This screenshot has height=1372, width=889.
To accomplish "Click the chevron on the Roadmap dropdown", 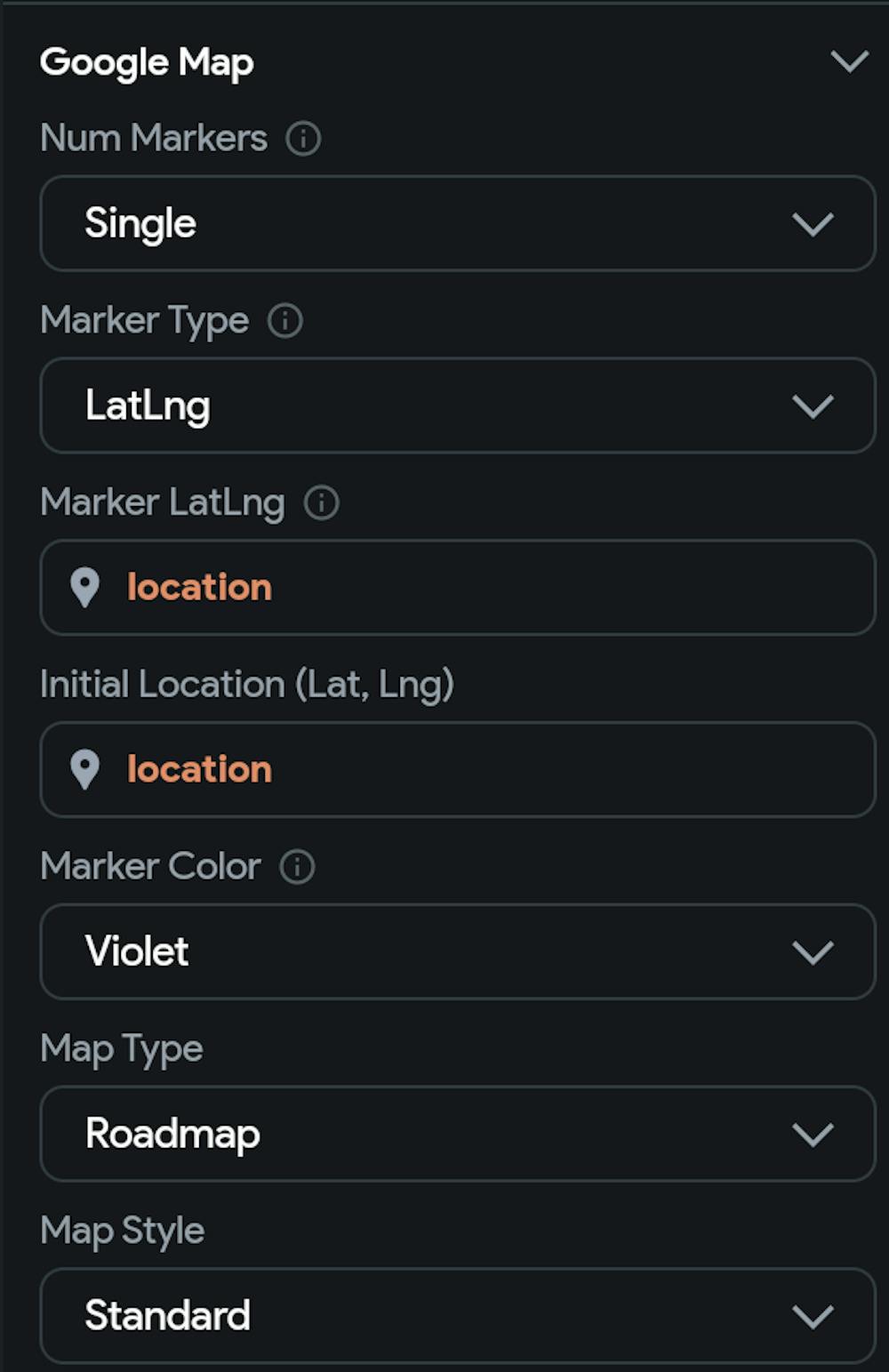I will point(811,1135).
